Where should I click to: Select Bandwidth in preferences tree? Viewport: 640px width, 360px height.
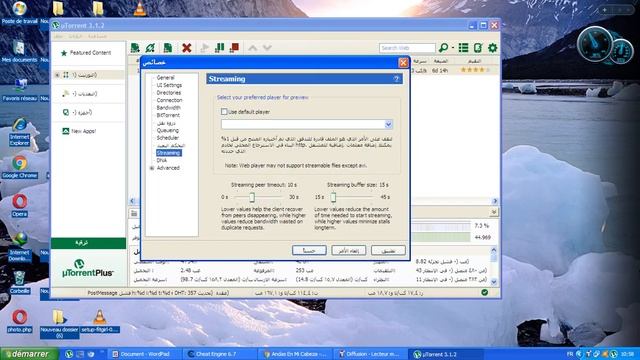coord(168,108)
